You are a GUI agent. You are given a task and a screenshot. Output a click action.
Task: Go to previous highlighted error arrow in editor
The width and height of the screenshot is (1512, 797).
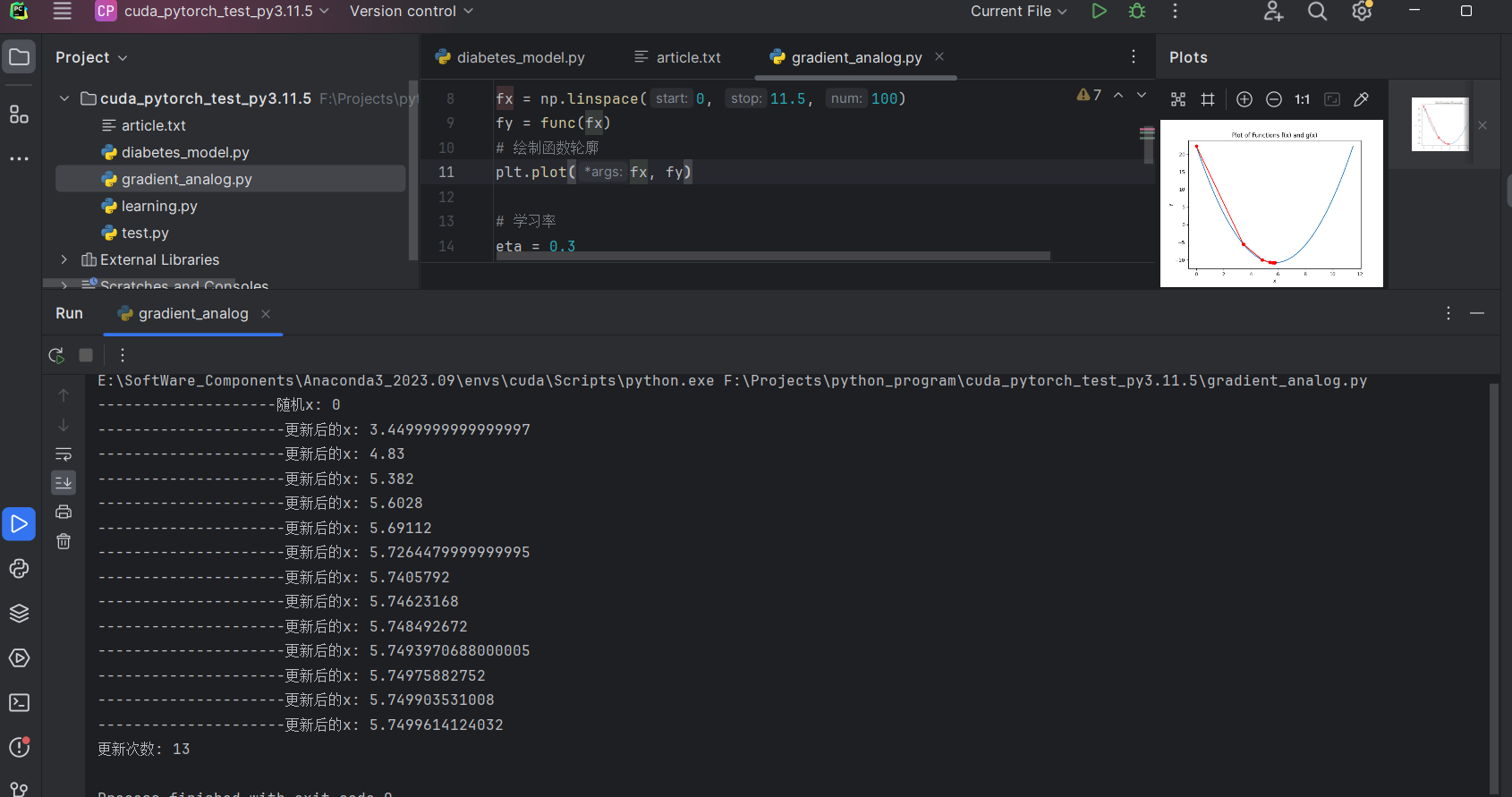(1118, 95)
